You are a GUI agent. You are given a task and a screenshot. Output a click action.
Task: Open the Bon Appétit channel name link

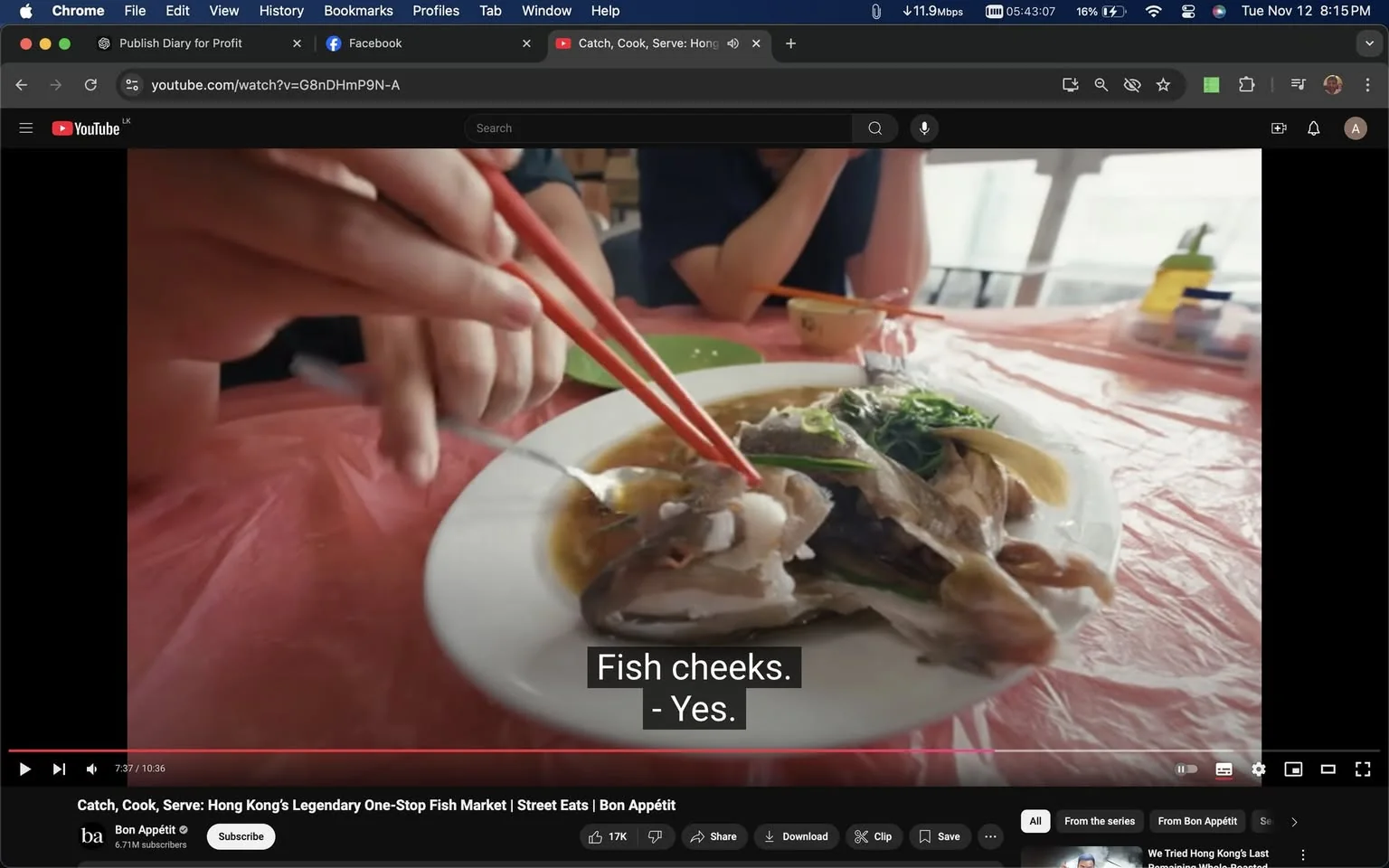click(x=145, y=830)
